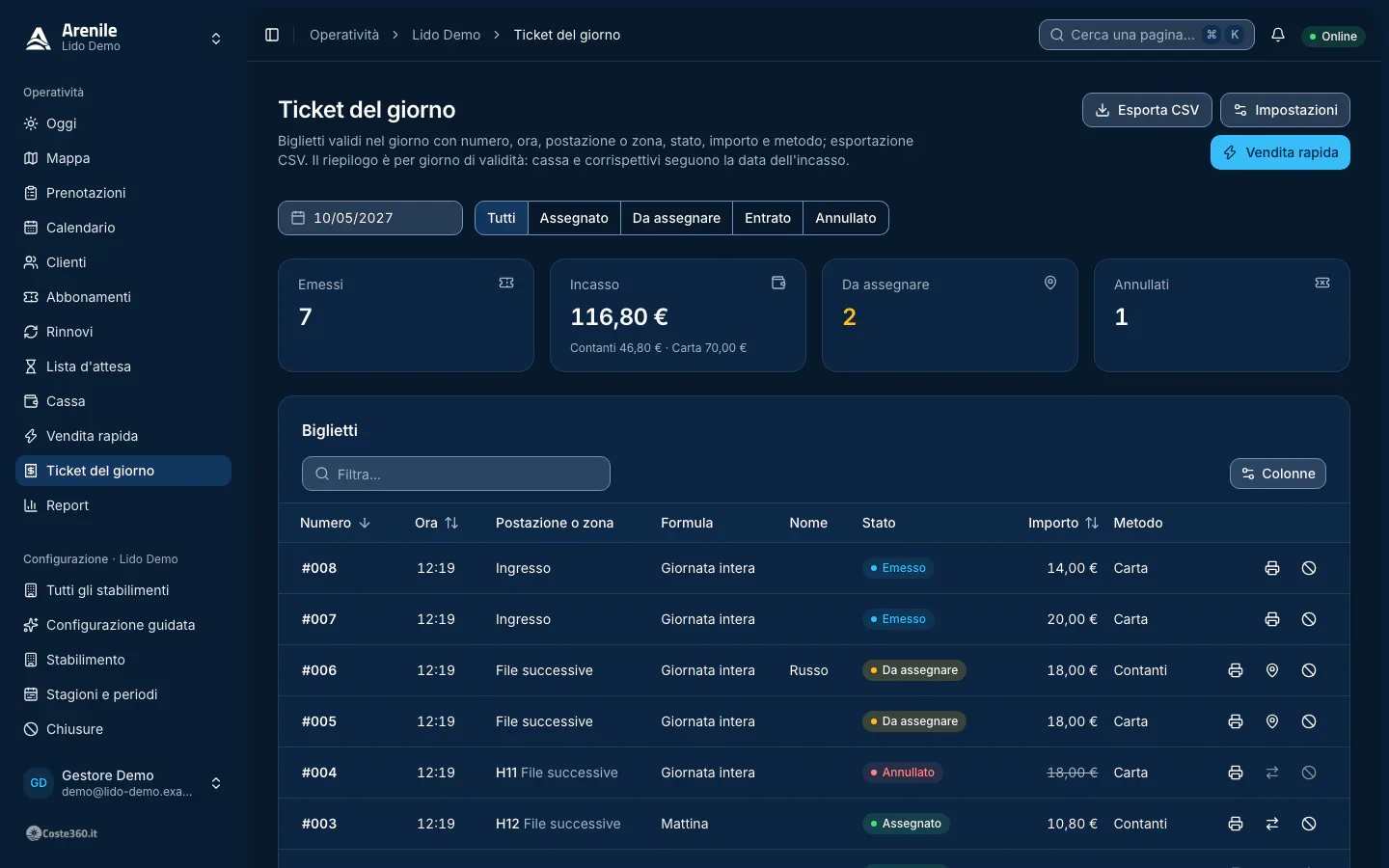This screenshot has width=1389, height=868.
Task: Print ticket #008
Action: click(1272, 568)
